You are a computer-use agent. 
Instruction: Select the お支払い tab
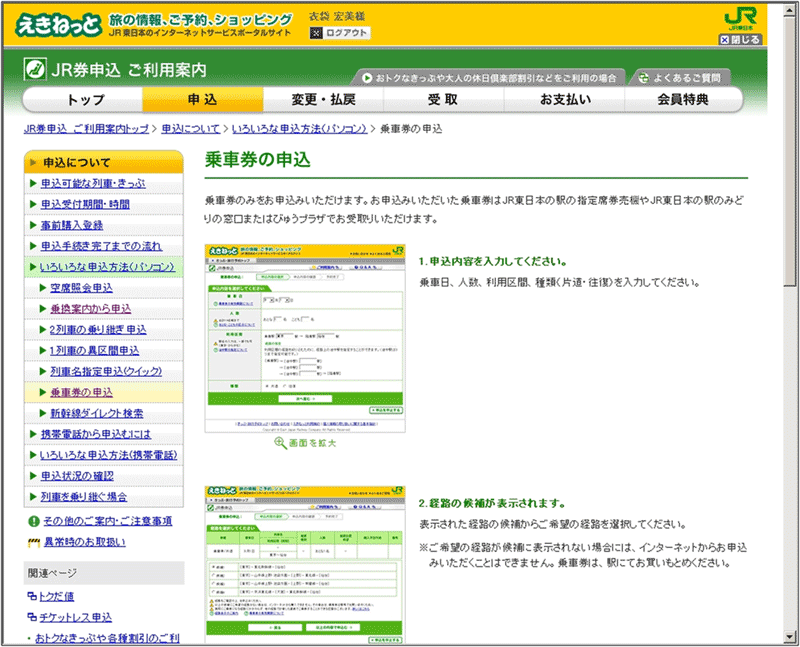pos(565,100)
